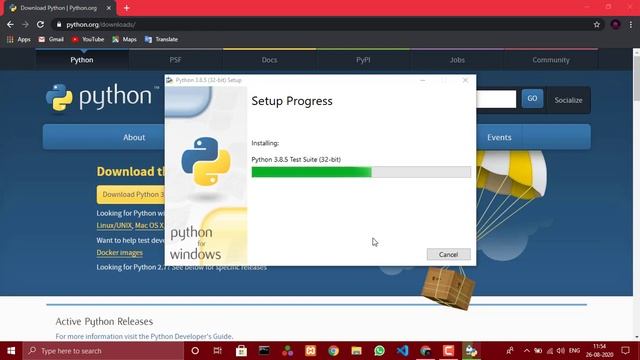Image resolution: width=640 pixels, height=360 pixels.
Task: Open the Translate bookmark
Action: 161,39
